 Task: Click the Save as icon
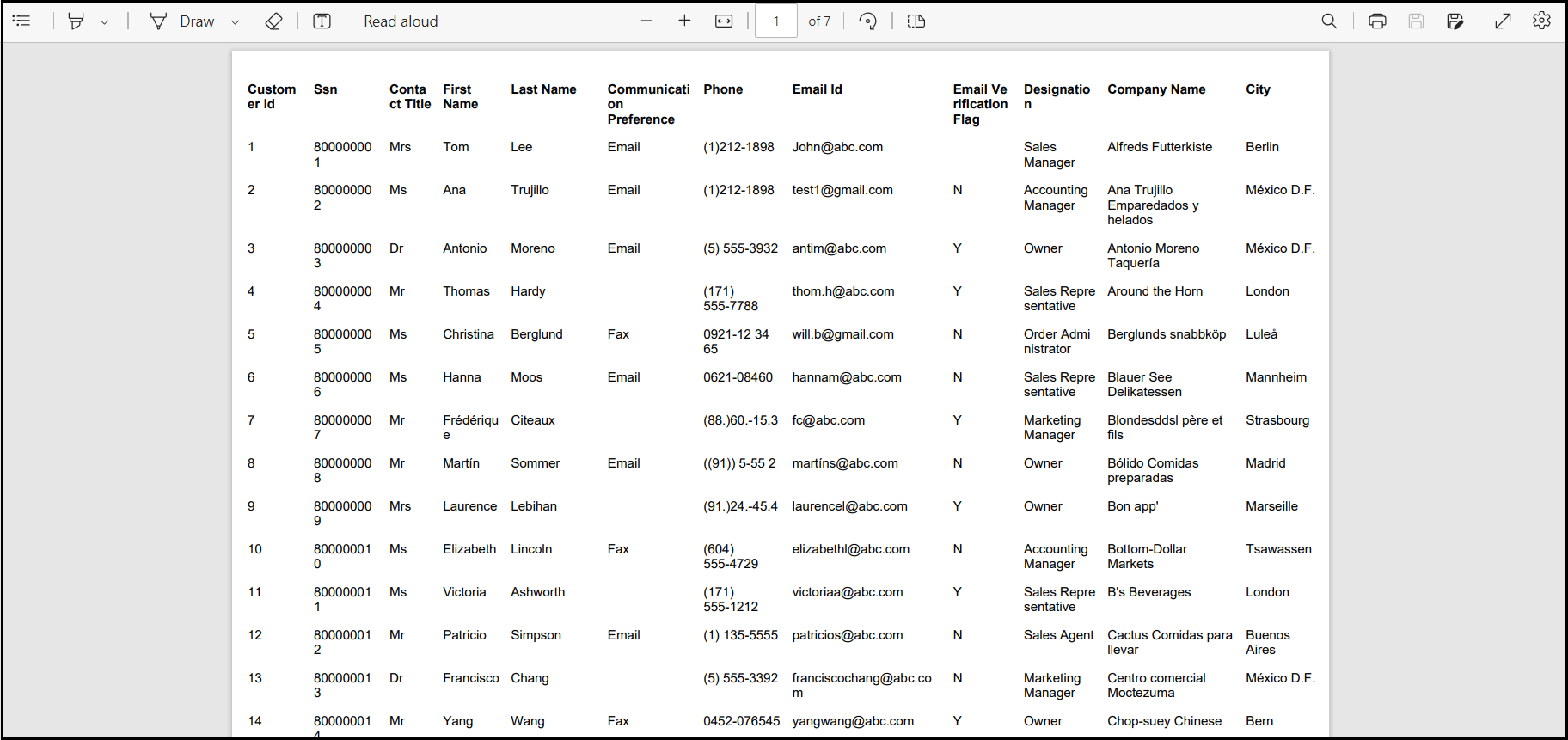(1455, 21)
